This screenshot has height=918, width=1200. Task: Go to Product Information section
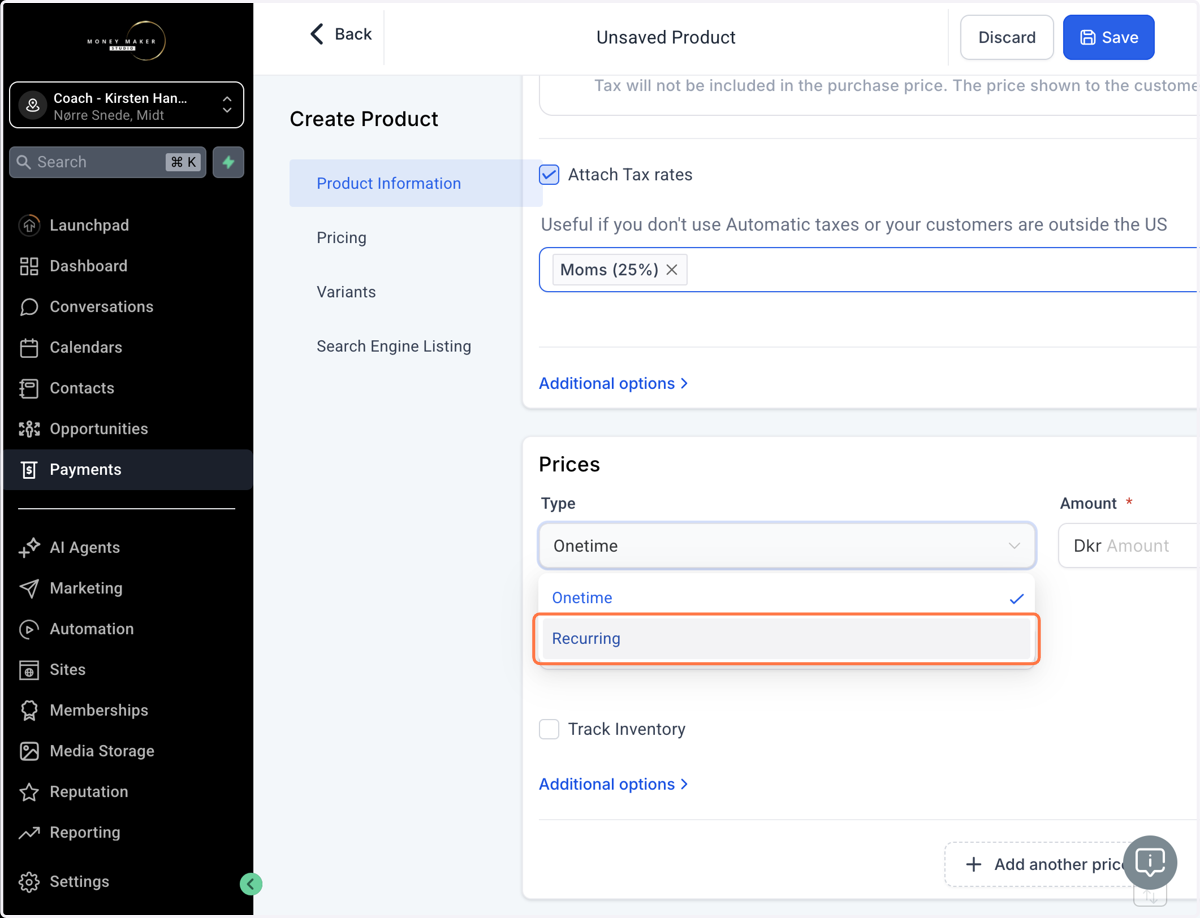click(415, 183)
